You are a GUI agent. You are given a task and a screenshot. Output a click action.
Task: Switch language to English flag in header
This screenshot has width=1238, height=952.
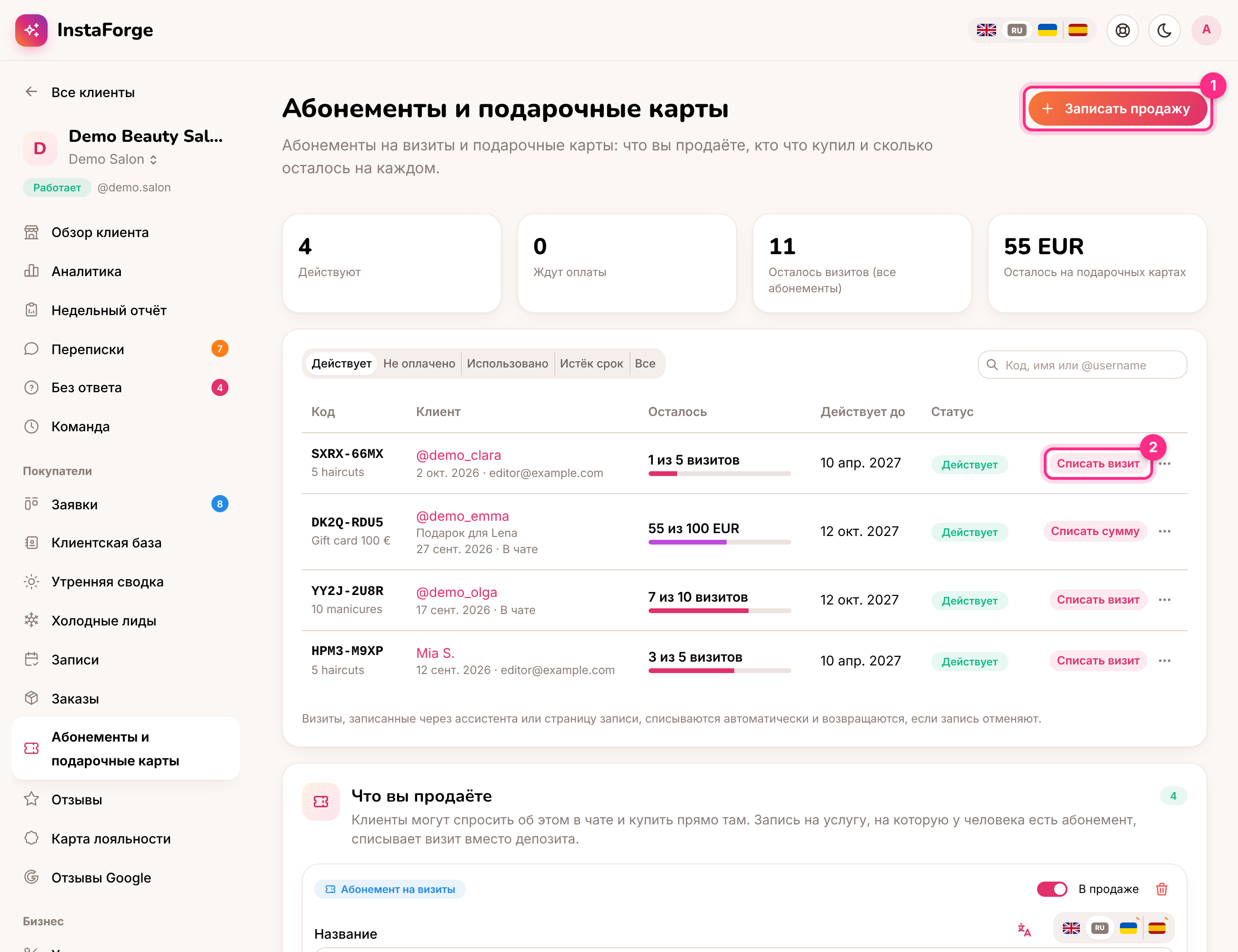986,30
